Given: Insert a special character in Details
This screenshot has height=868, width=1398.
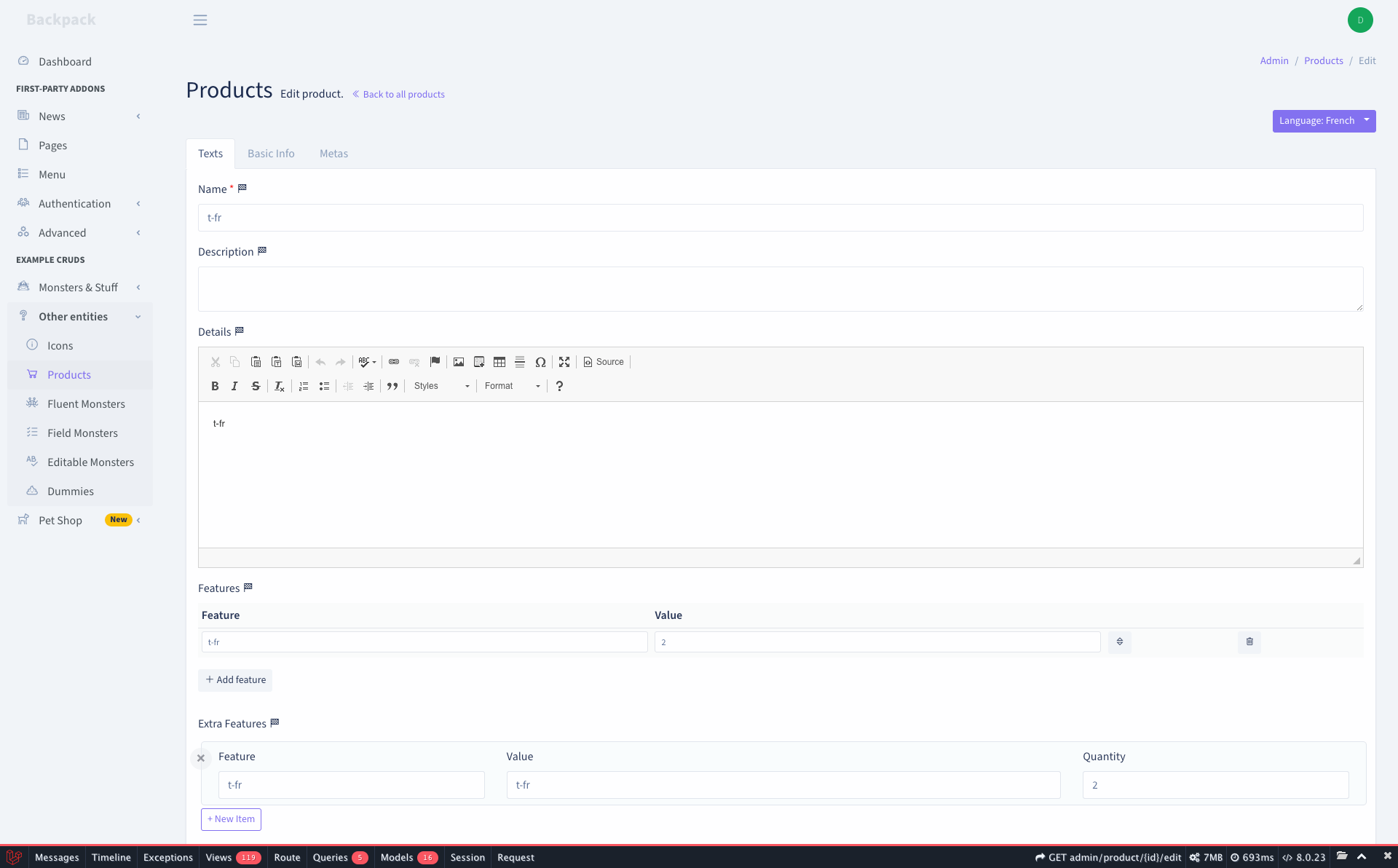Looking at the screenshot, I should pyautogui.click(x=541, y=362).
